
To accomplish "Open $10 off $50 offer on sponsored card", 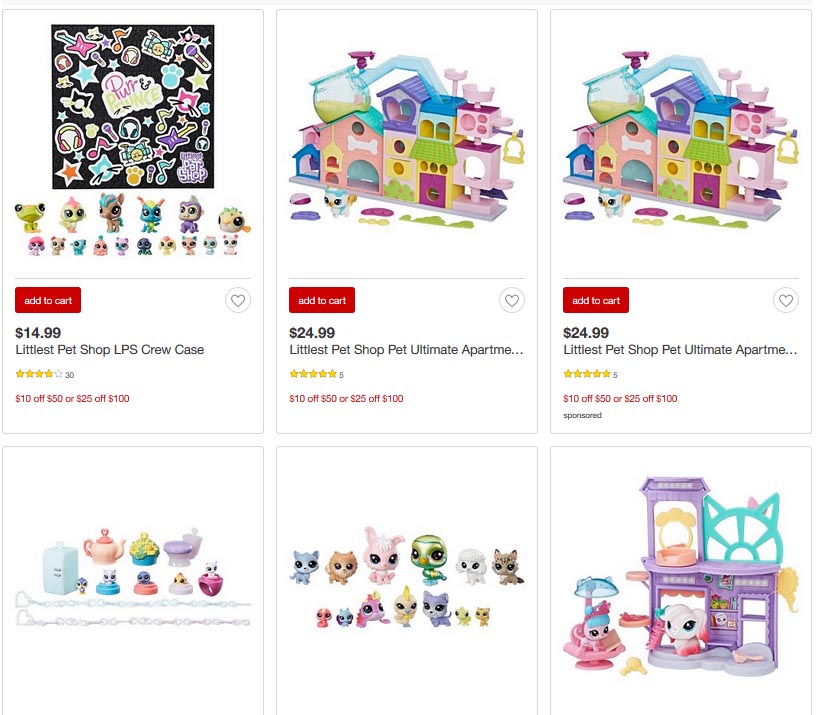I will pos(620,398).
